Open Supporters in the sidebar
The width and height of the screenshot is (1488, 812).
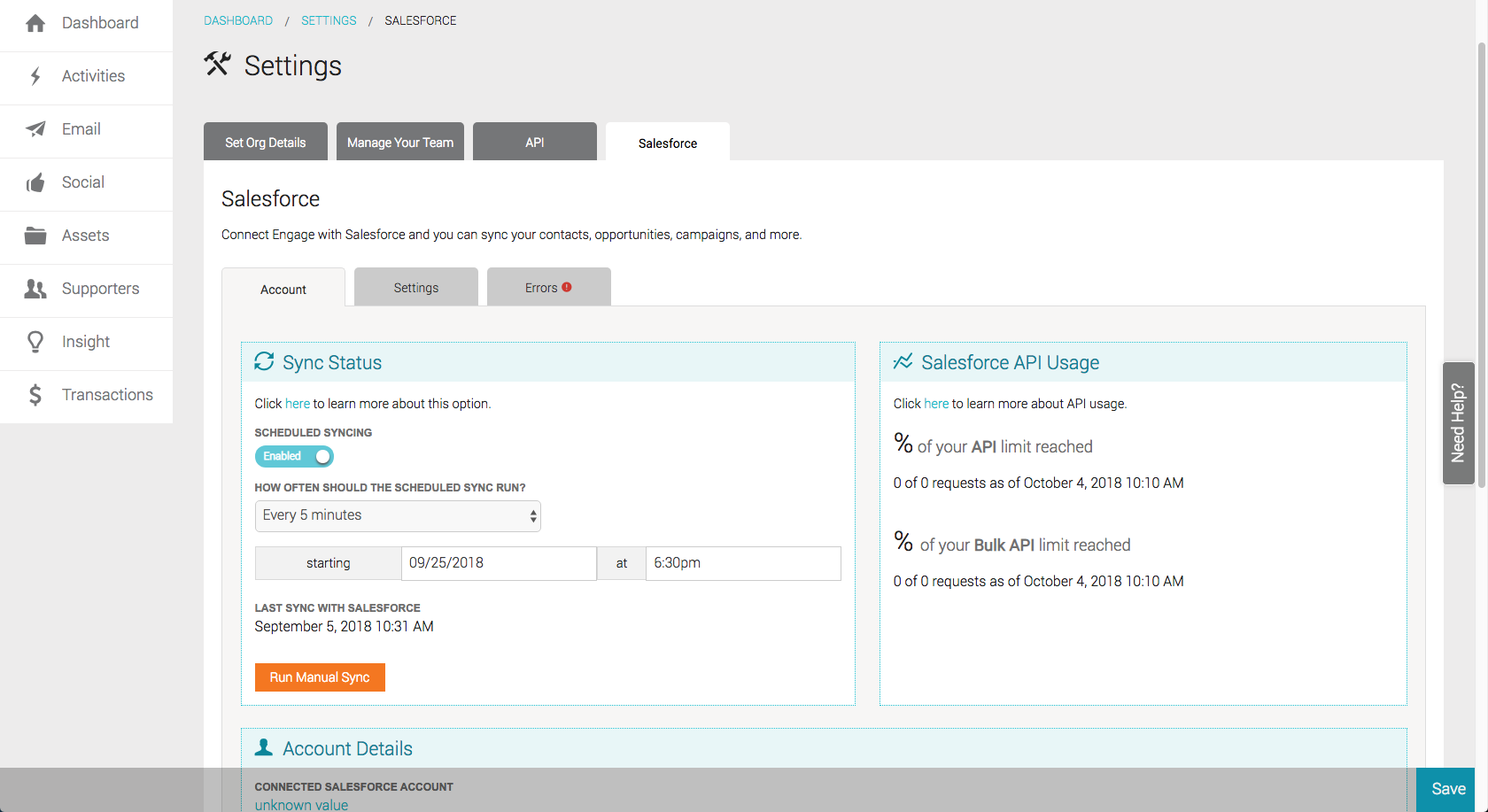tap(86, 290)
